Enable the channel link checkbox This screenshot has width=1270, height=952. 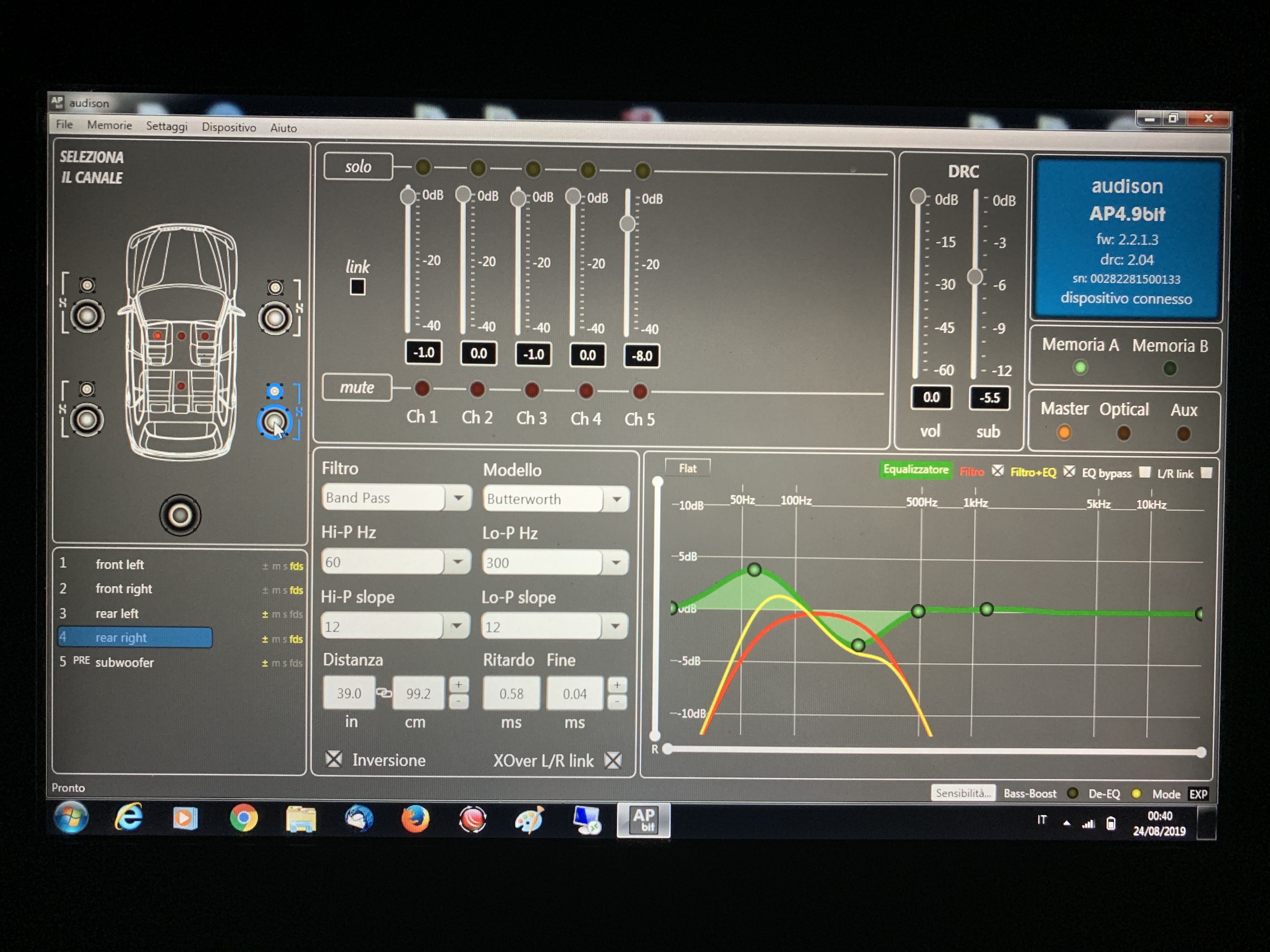tap(358, 286)
